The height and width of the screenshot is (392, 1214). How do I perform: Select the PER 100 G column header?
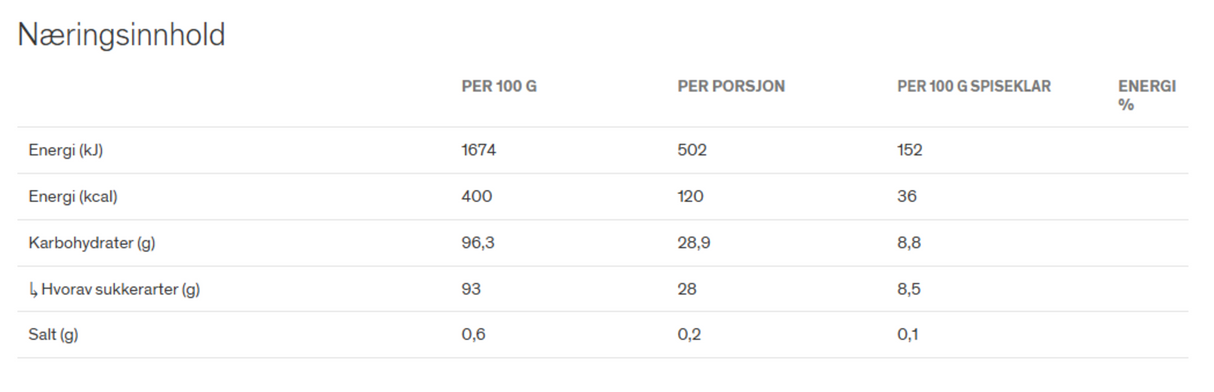point(499,87)
